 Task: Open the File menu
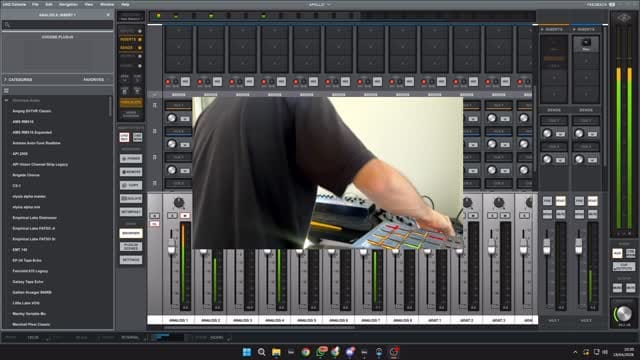tap(35, 4)
